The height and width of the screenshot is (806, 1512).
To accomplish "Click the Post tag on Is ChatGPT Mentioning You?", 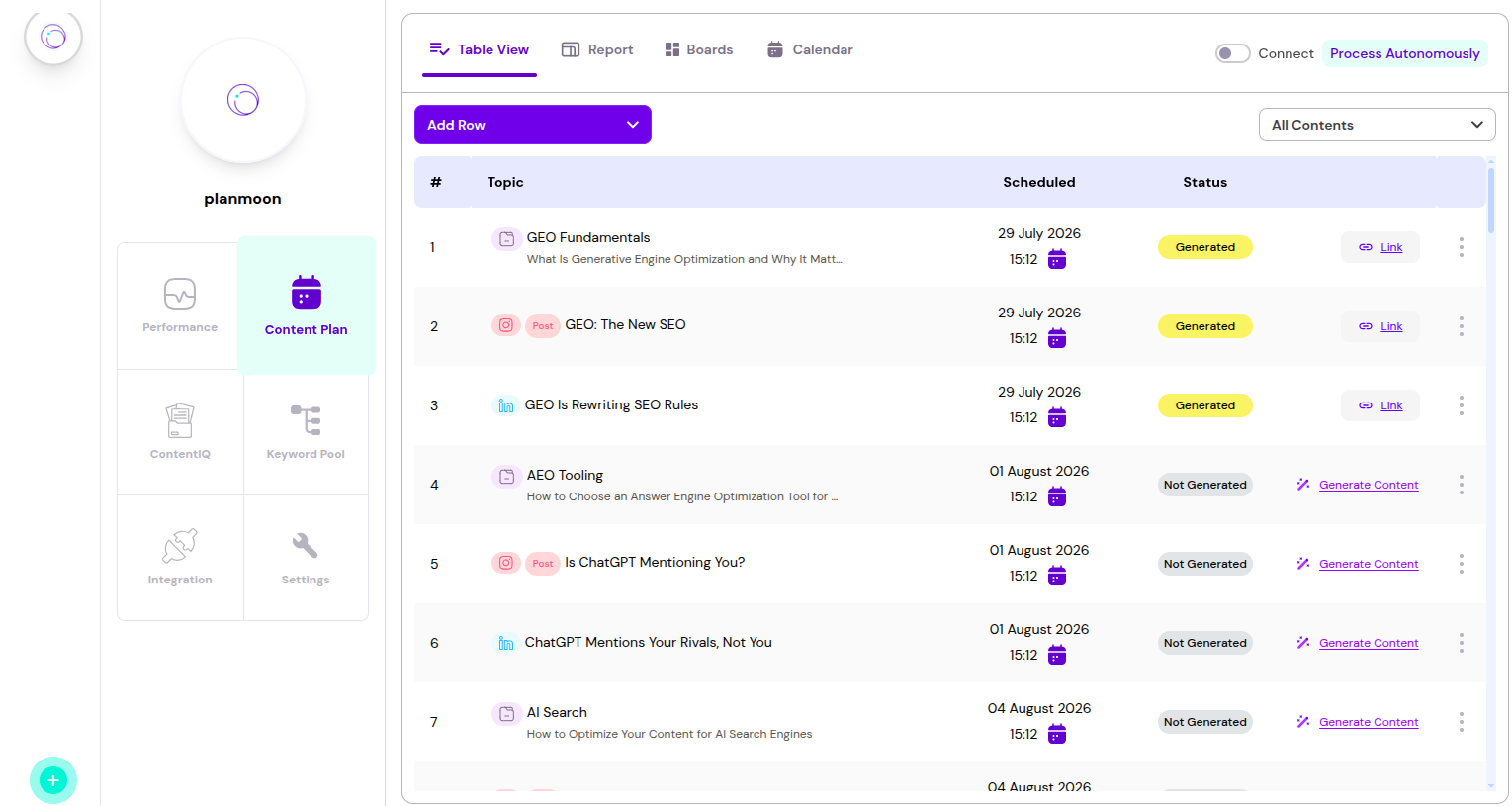I will [x=543, y=564].
